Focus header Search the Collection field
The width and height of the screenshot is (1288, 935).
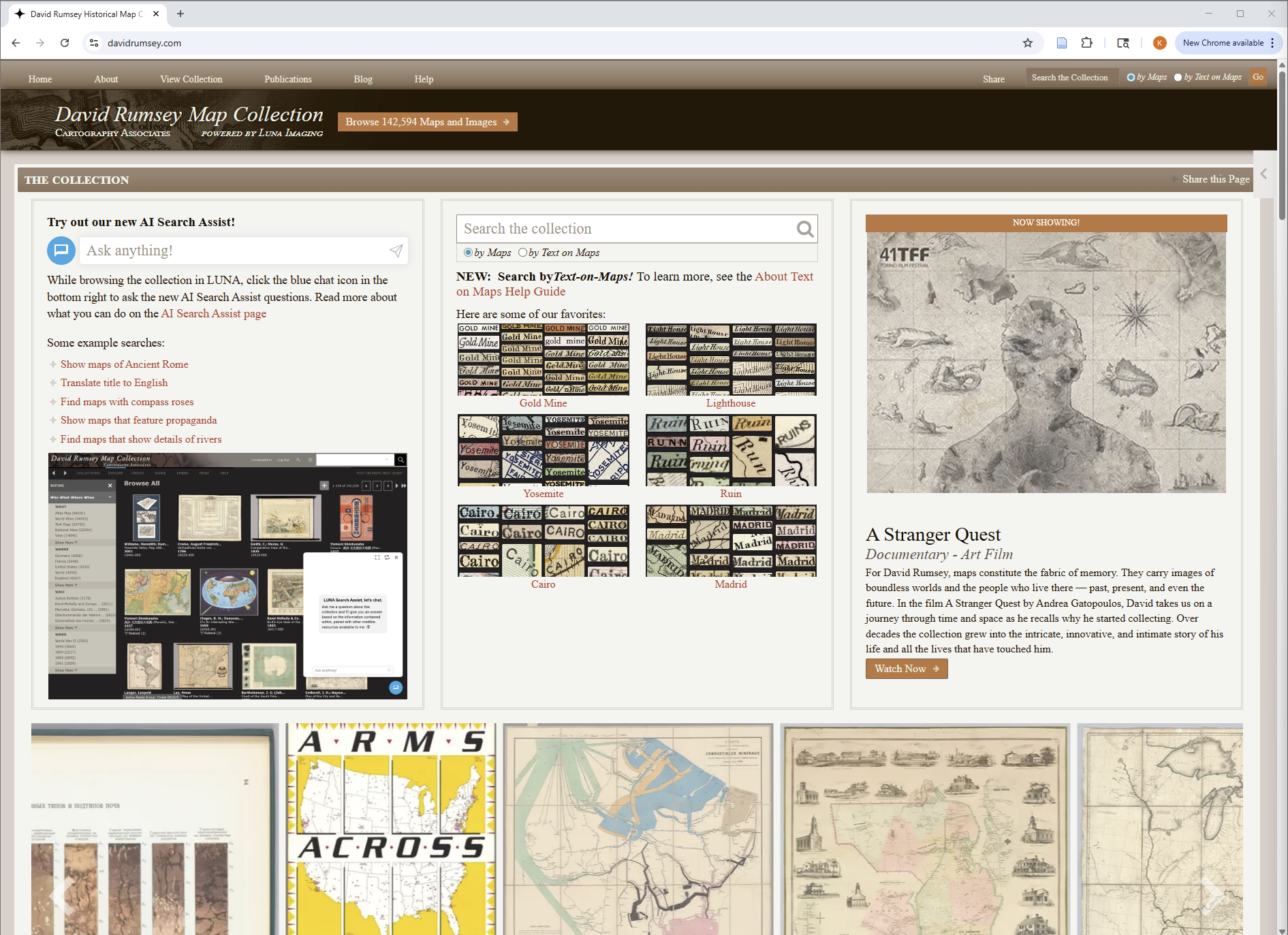click(x=1071, y=78)
